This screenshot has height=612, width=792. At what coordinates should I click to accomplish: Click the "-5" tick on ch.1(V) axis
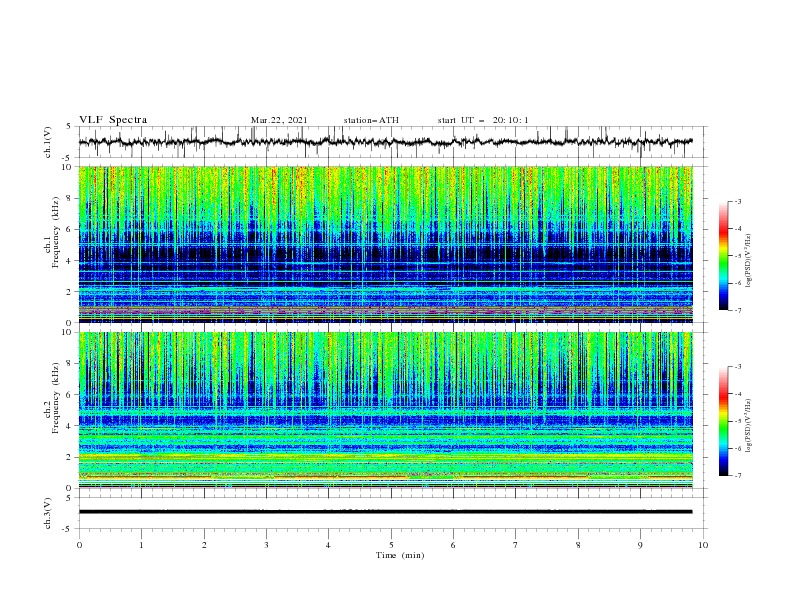[68, 158]
